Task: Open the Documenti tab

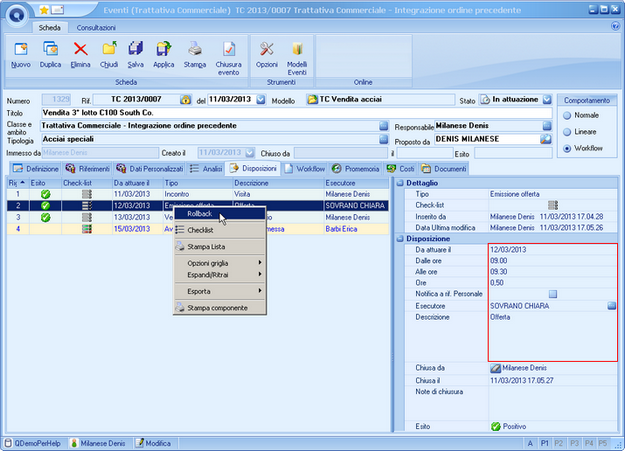Action: 444,169
